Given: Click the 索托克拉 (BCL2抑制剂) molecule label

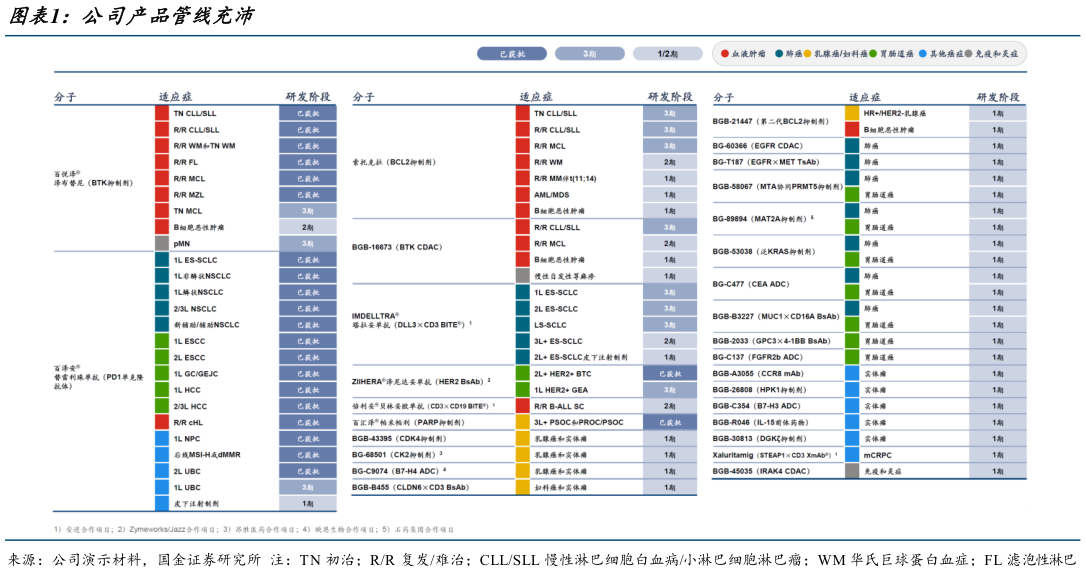Looking at the screenshot, I should pyautogui.click(x=393, y=162).
